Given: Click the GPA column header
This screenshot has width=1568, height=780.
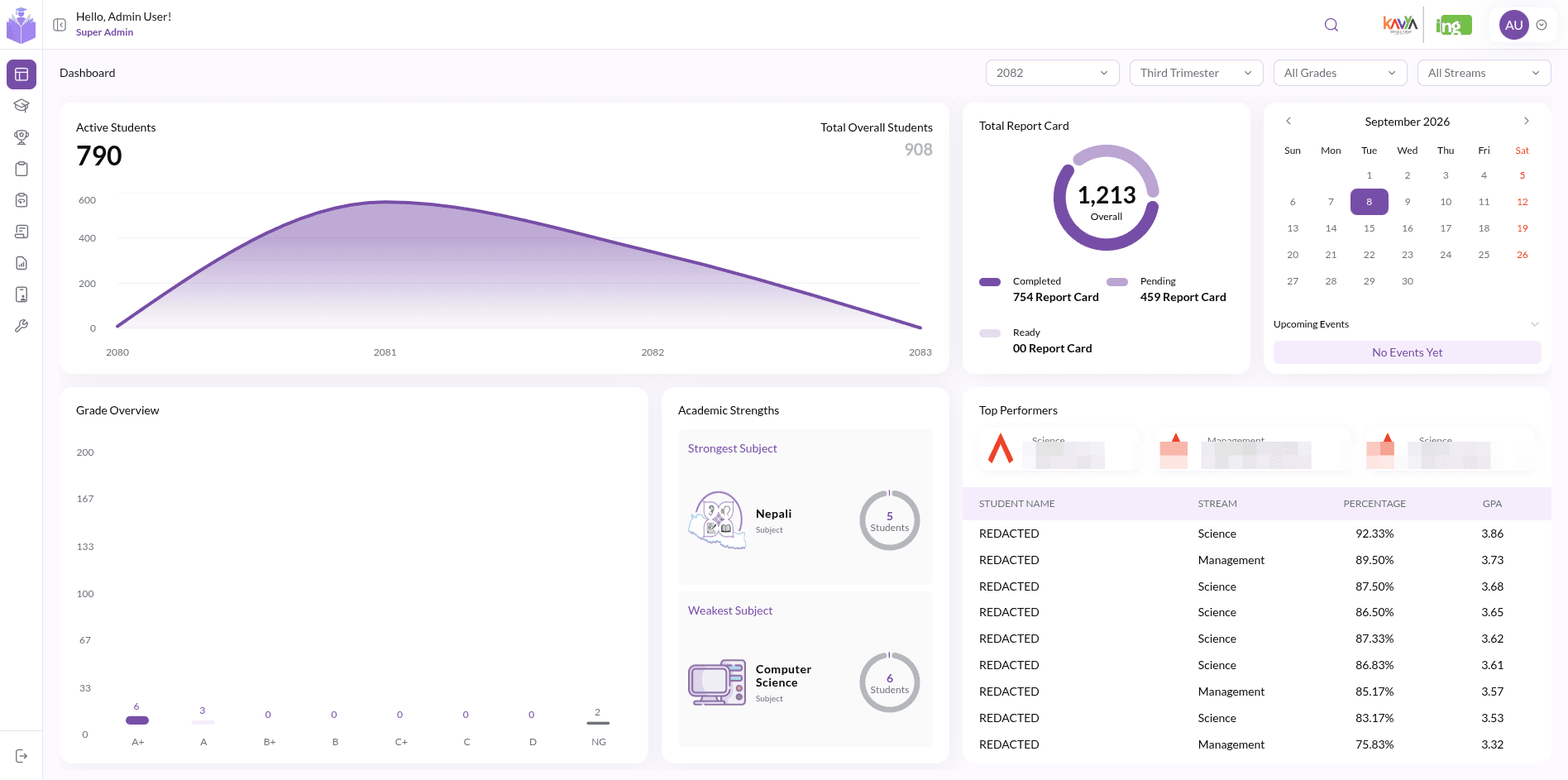Looking at the screenshot, I should point(1492,504).
